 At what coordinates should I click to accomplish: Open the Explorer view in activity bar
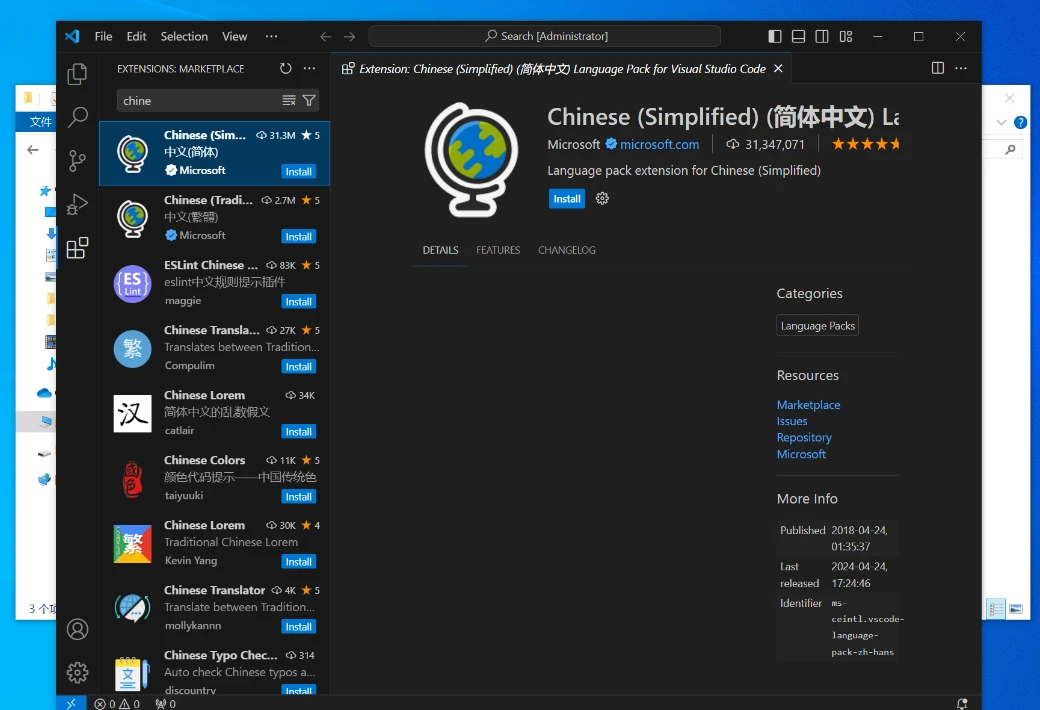[x=77, y=74]
